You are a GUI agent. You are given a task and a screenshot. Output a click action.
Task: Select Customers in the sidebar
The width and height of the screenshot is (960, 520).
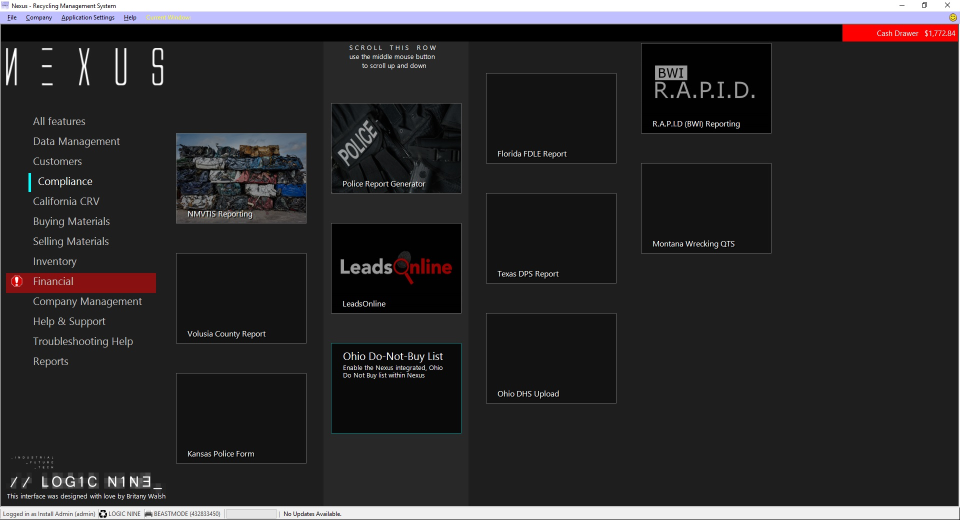pyautogui.click(x=57, y=161)
